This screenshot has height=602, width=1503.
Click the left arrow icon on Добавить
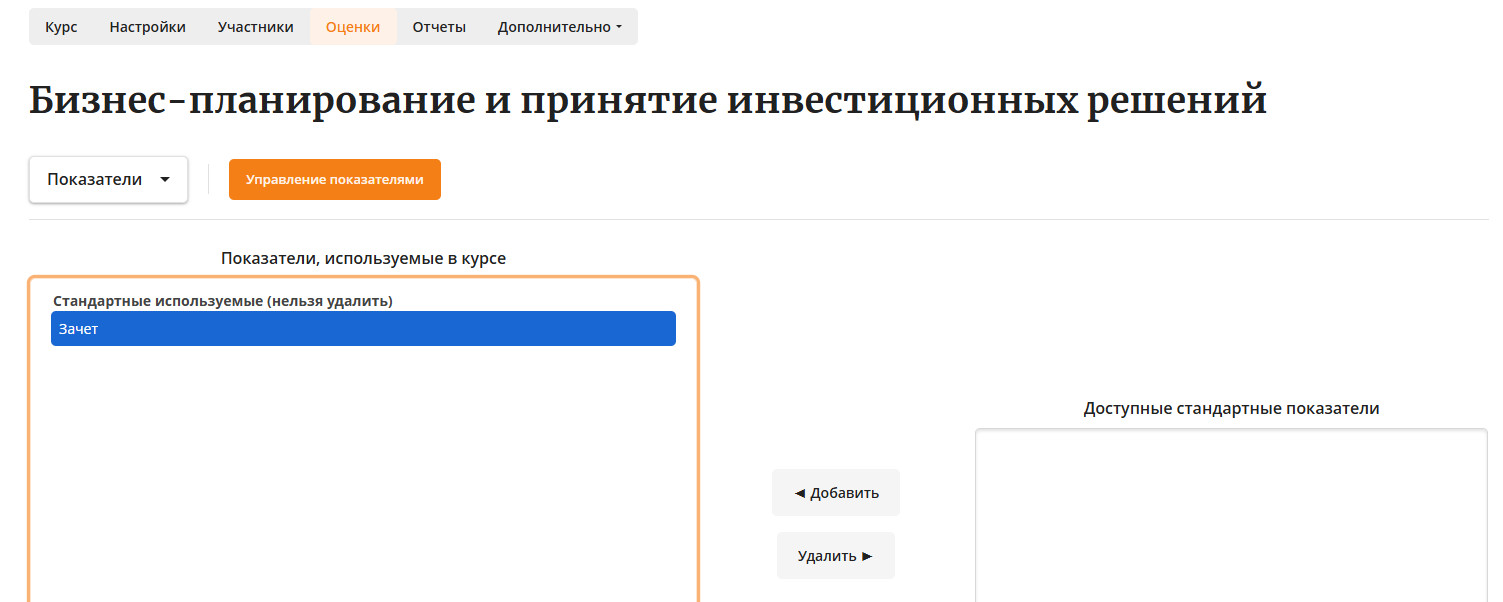(799, 493)
